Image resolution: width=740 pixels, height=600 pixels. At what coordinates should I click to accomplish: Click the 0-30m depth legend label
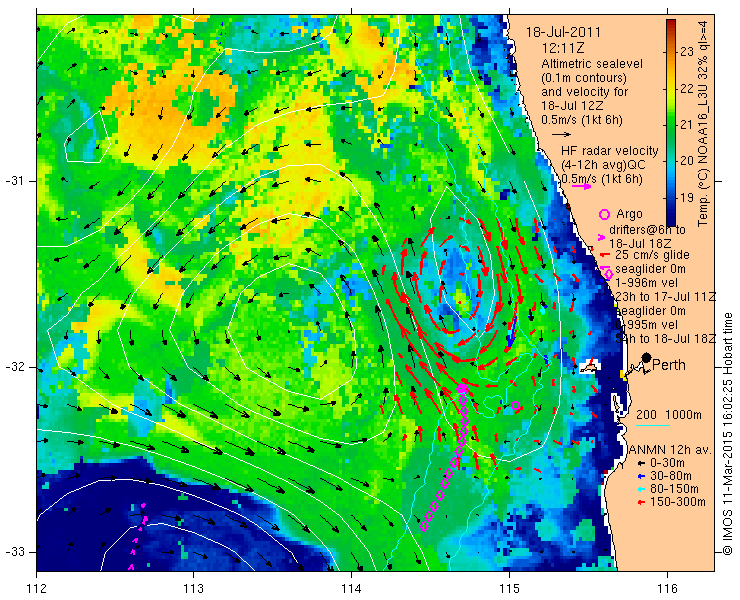click(x=667, y=463)
